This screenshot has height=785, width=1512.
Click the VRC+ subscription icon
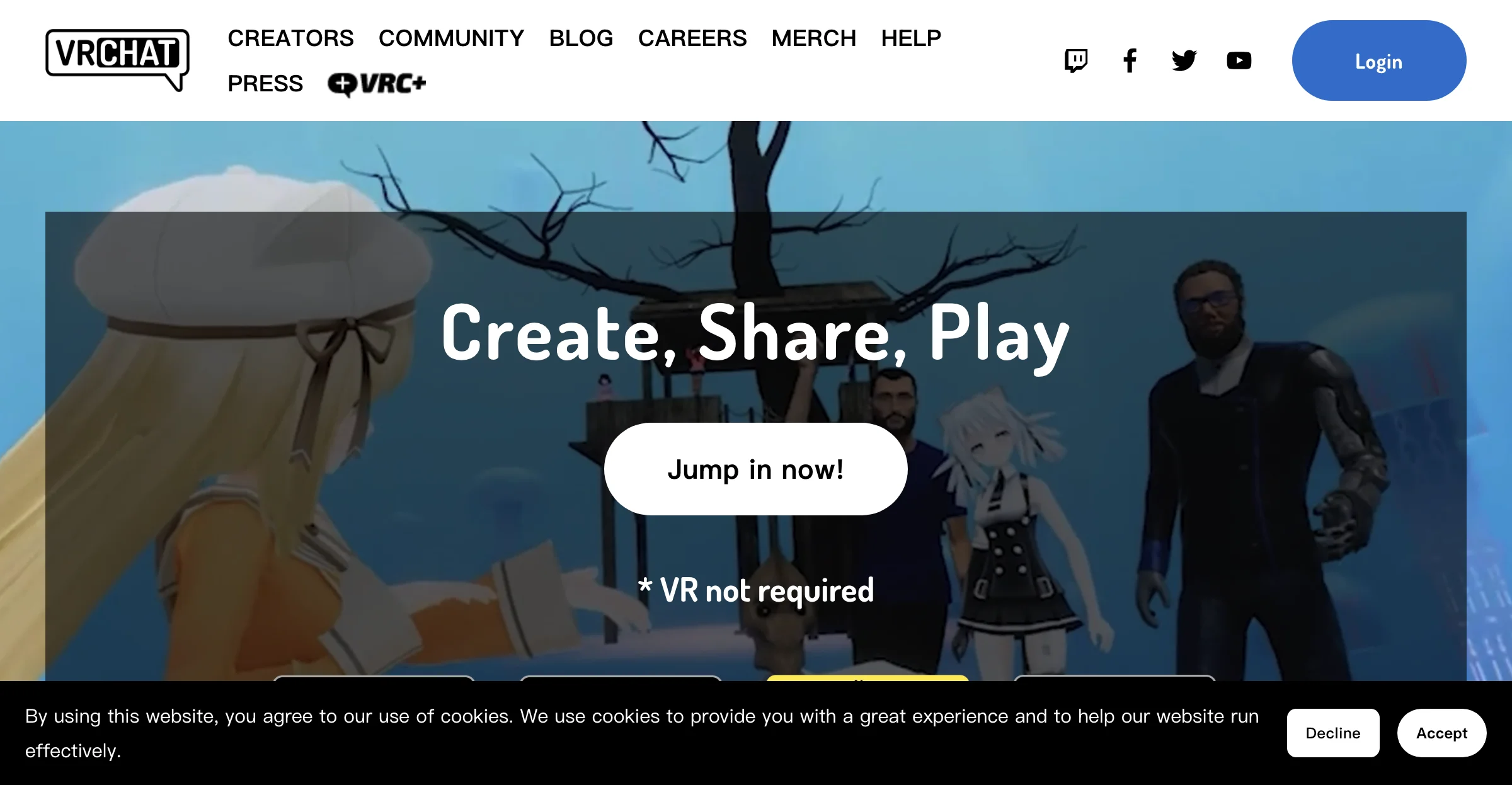click(x=377, y=82)
